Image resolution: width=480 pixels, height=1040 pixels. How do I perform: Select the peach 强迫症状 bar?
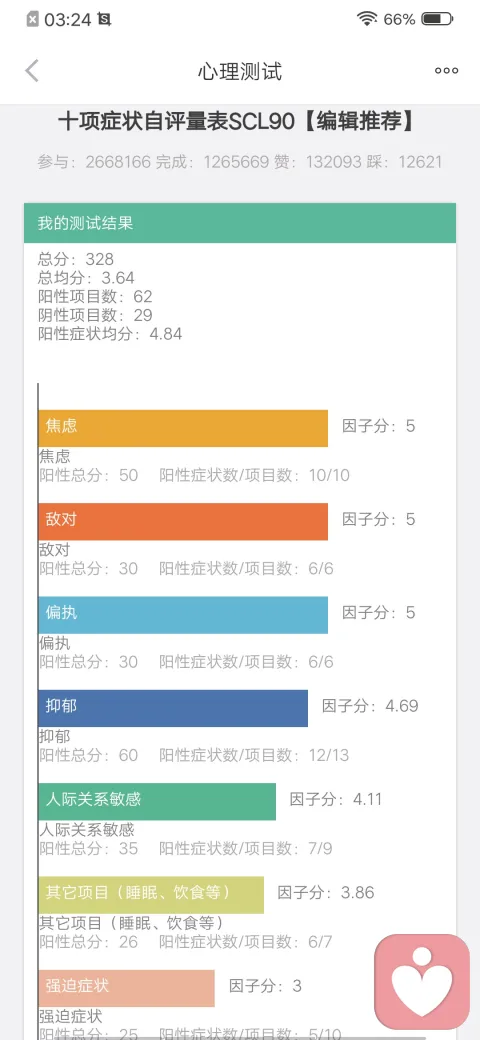(x=127, y=988)
